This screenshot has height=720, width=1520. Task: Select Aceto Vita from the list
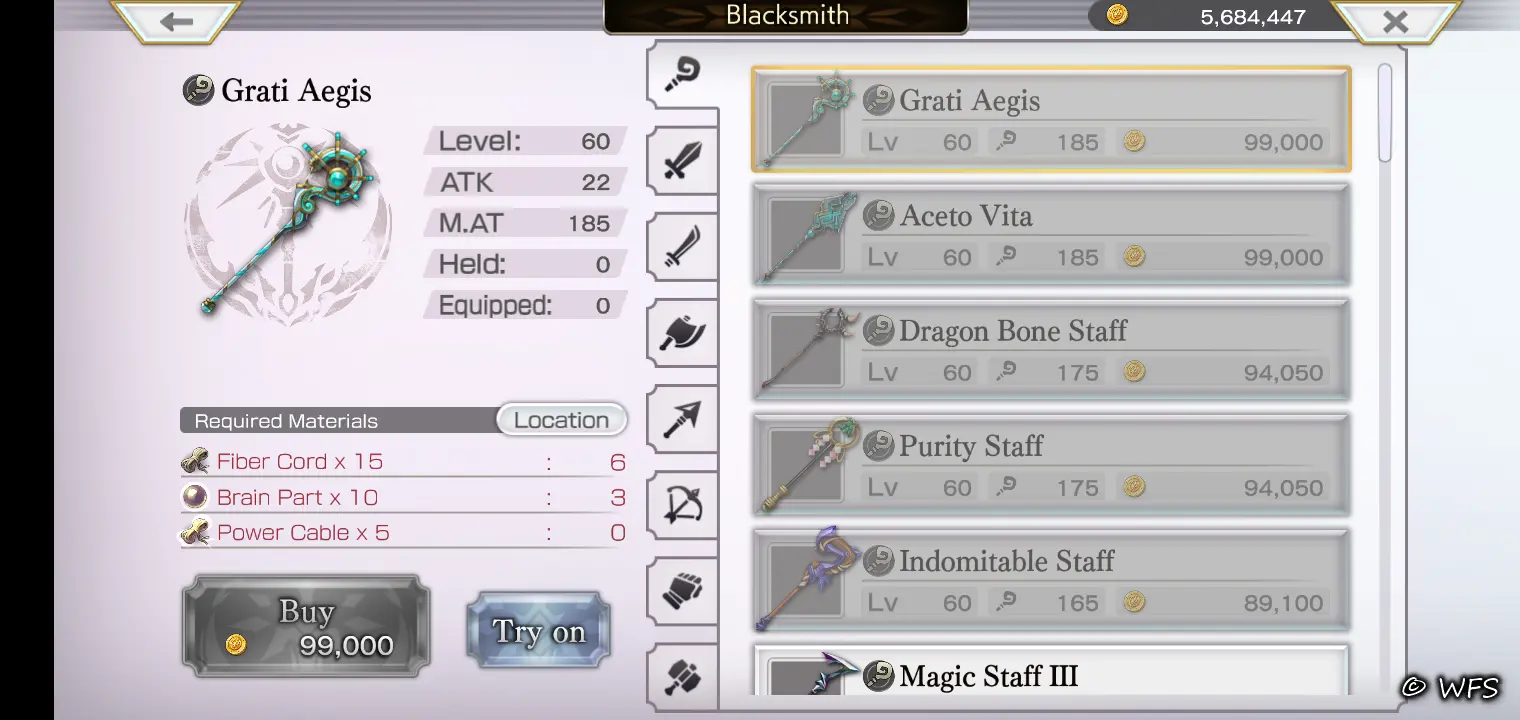click(x=1051, y=235)
